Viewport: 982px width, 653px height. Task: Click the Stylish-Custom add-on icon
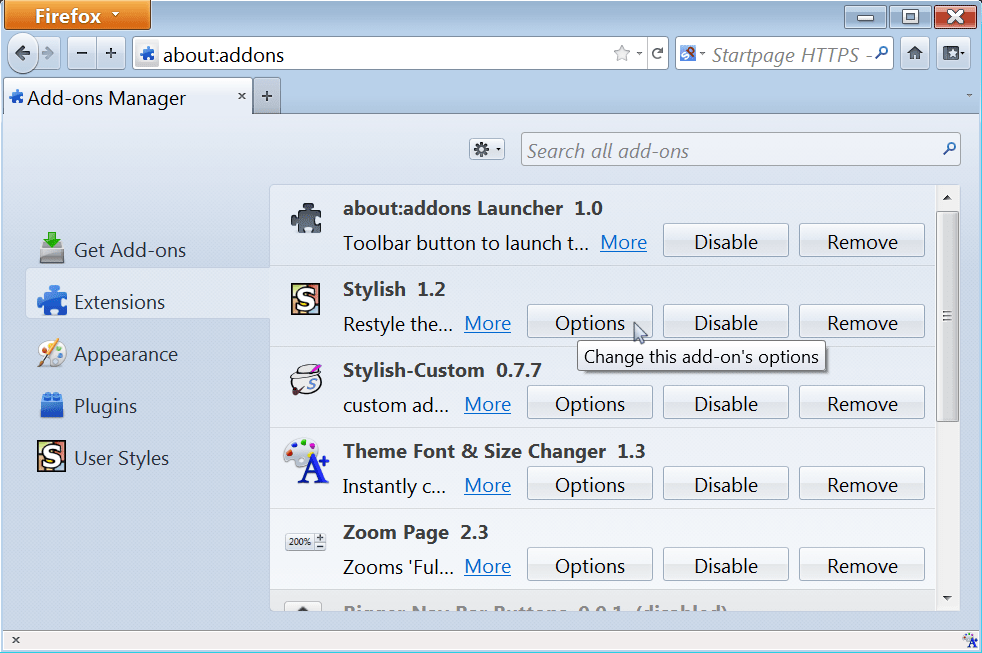(x=305, y=379)
